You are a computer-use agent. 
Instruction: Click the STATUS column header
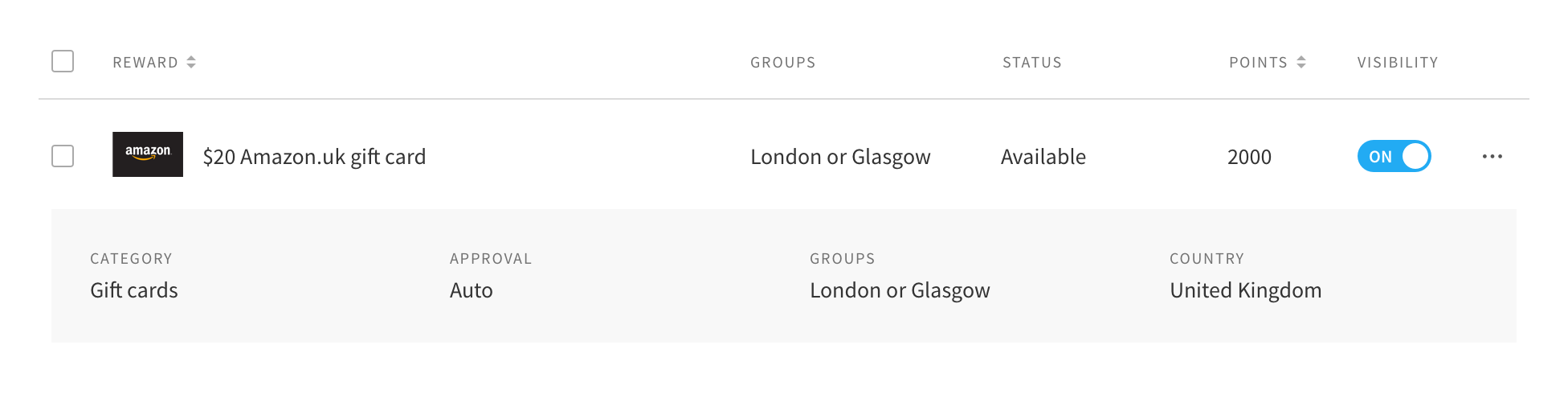point(1031,63)
